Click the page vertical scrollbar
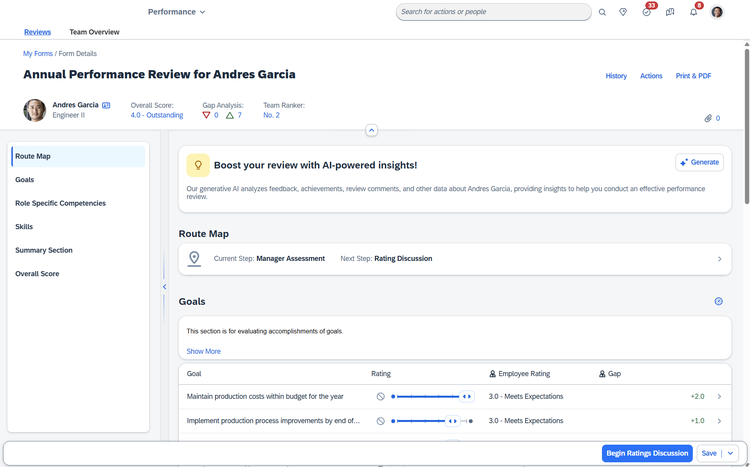Image resolution: width=750 pixels, height=467 pixels. point(746,124)
